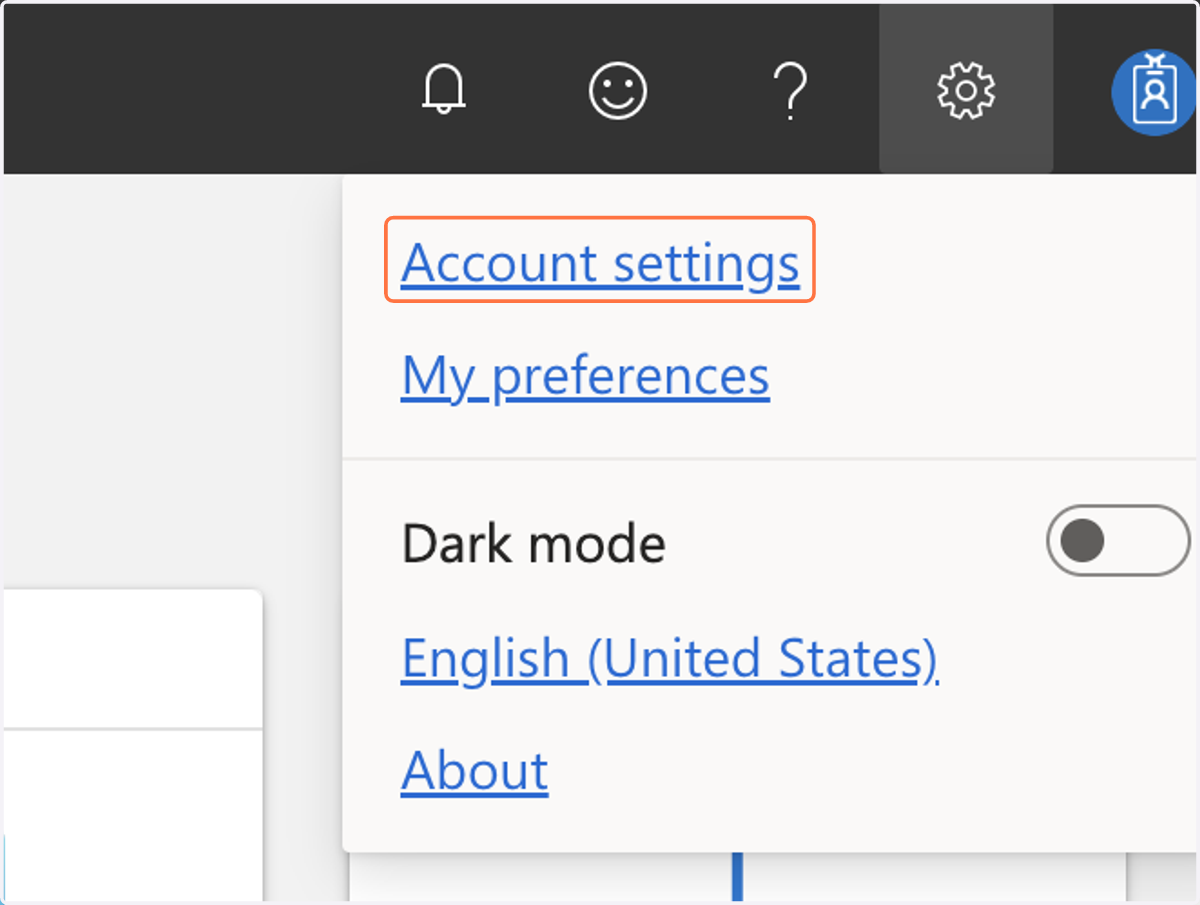The image size is (1200, 905).
Task: Open the notifications bell icon
Action: pos(444,91)
